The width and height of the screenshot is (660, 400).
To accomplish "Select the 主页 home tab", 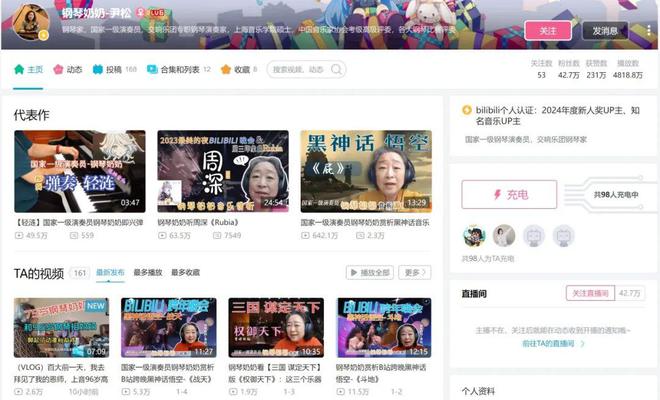I will coord(29,69).
